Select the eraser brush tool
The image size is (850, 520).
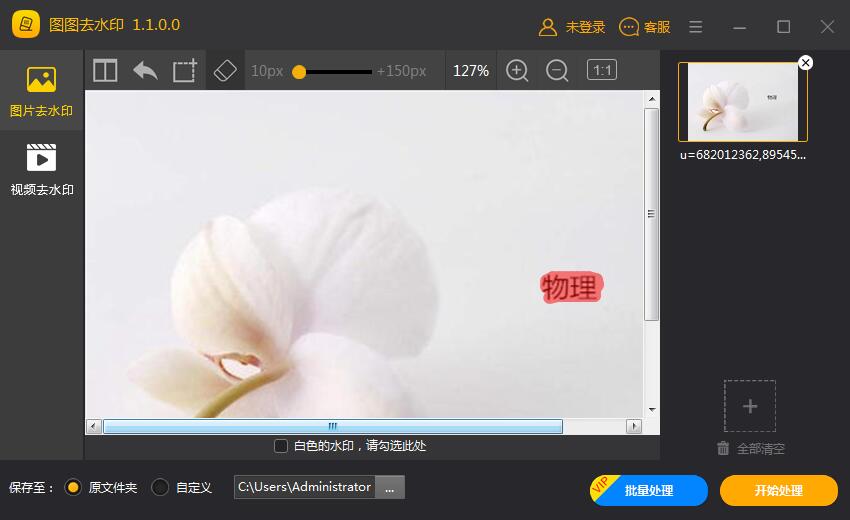pos(225,70)
